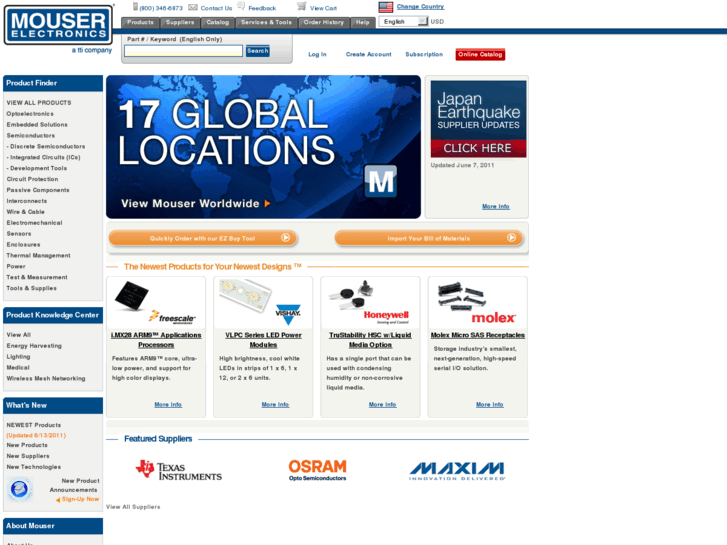Click the Part # / Keyword search field

point(183,51)
